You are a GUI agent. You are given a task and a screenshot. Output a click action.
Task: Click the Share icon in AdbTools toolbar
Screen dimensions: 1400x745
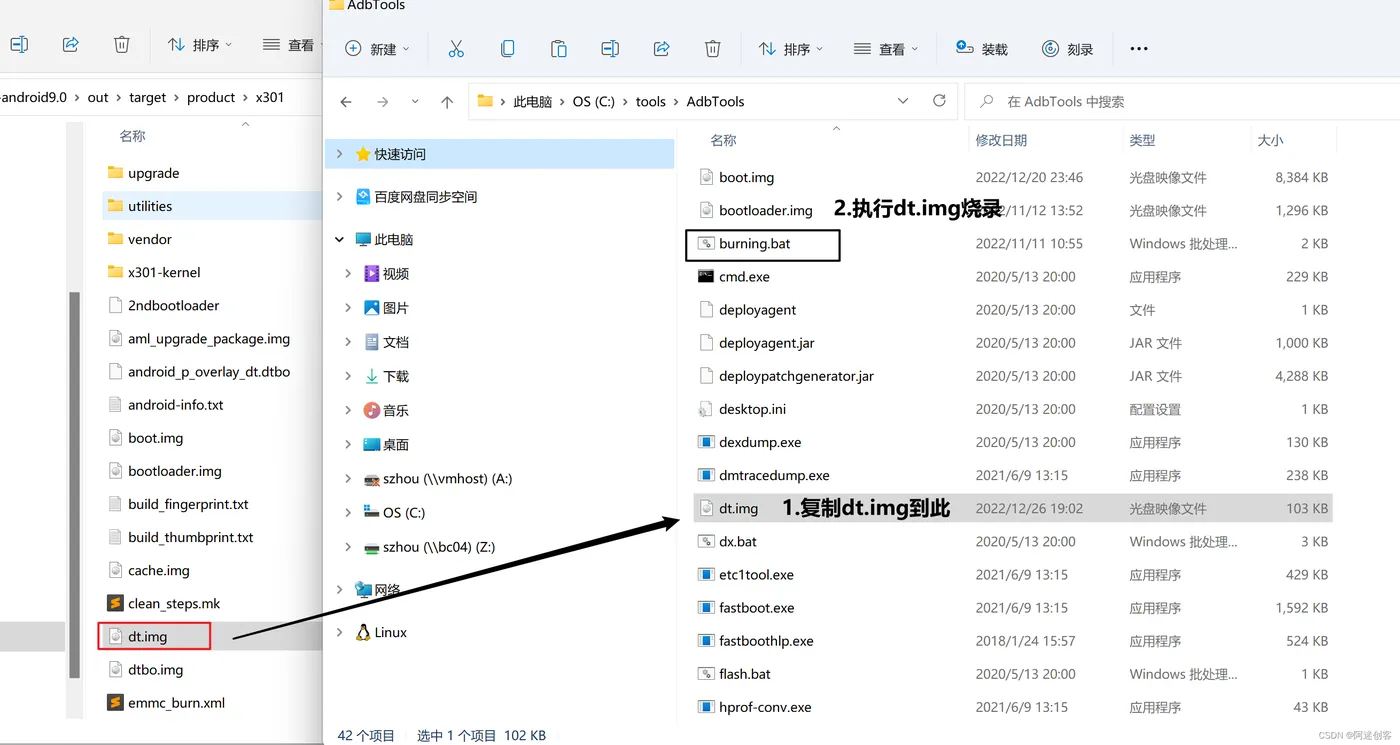(x=661, y=48)
